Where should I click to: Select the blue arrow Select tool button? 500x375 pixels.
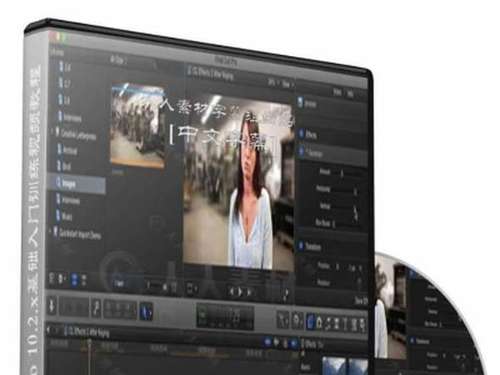[x=146, y=311]
